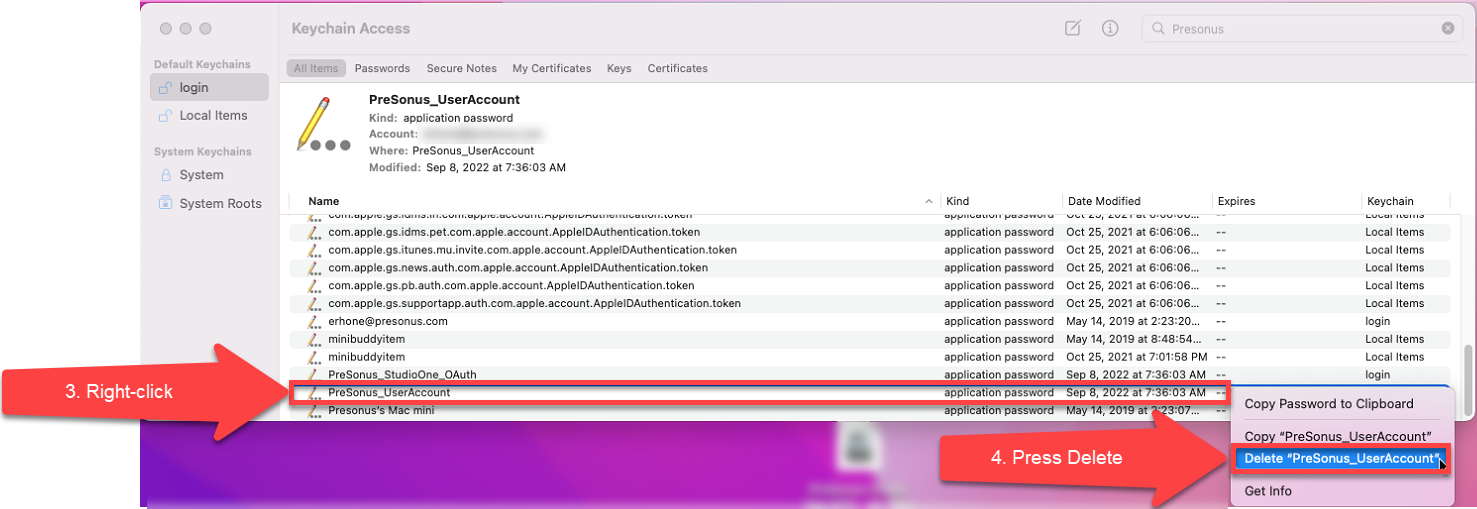The image size is (1477, 509).
Task: Select com.apple.gs.itunes.mu.invite token item
Action: pyautogui.click(x=870, y=250)
